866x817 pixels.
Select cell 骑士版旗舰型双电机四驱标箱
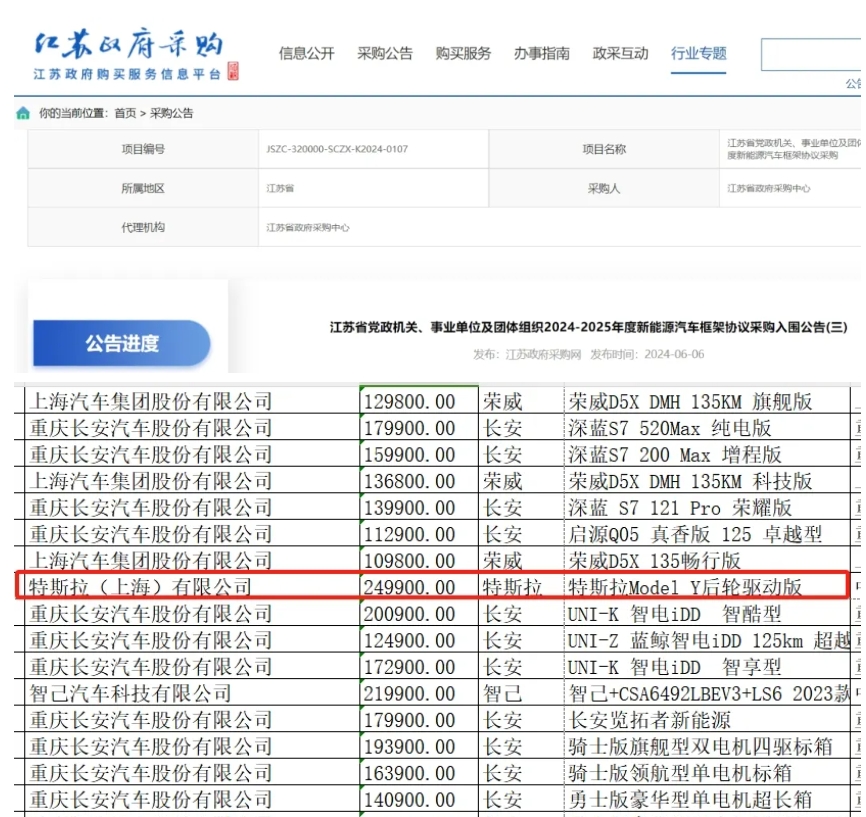point(707,746)
